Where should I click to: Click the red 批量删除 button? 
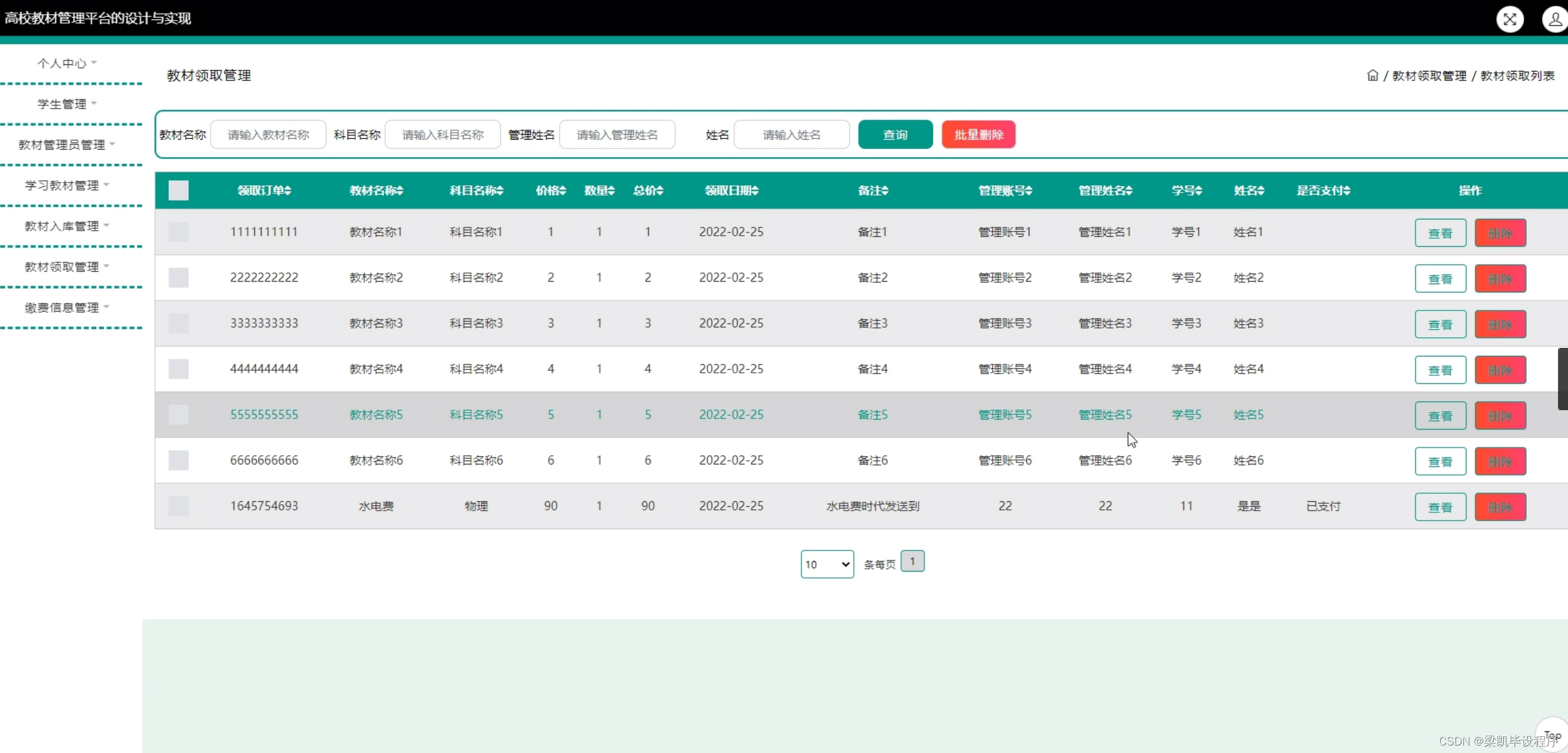click(x=978, y=135)
